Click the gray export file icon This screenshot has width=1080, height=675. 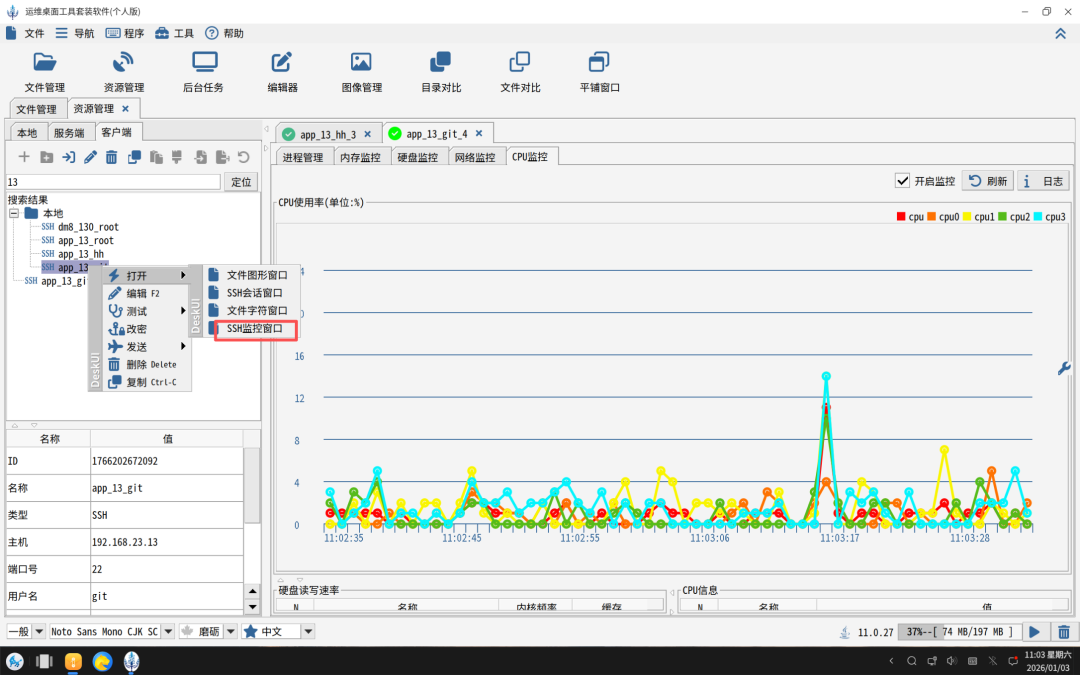point(222,157)
